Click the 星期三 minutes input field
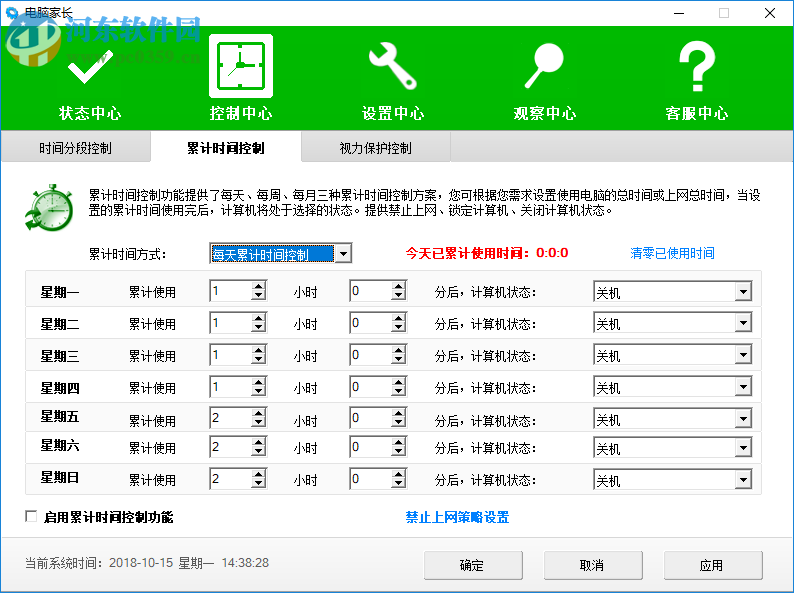794x593 pixels. [x=371, y=355]
